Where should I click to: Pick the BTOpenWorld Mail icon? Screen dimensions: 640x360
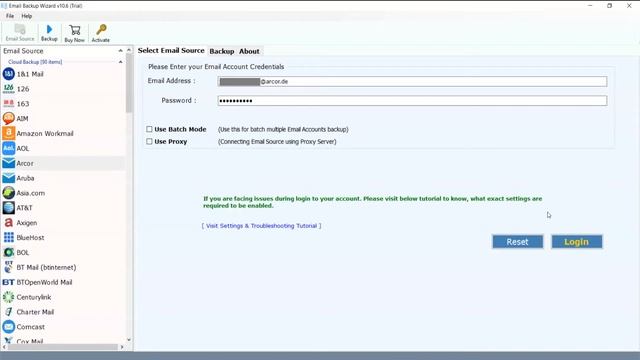click(9, 282)
